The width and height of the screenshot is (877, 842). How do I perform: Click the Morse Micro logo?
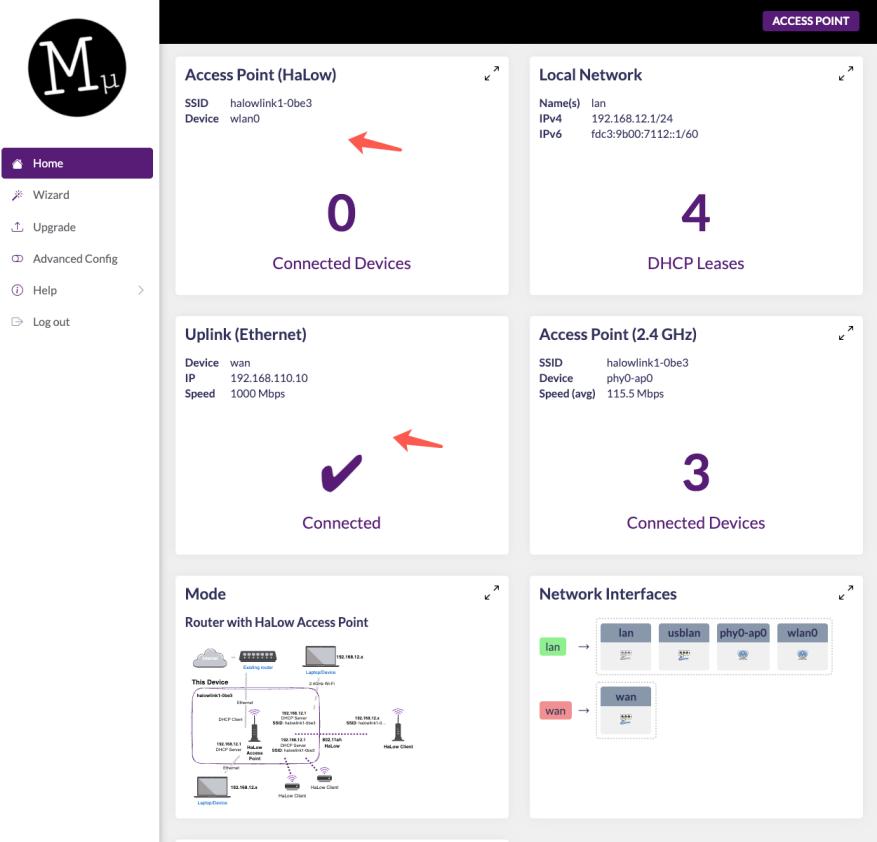click(77, 67)
